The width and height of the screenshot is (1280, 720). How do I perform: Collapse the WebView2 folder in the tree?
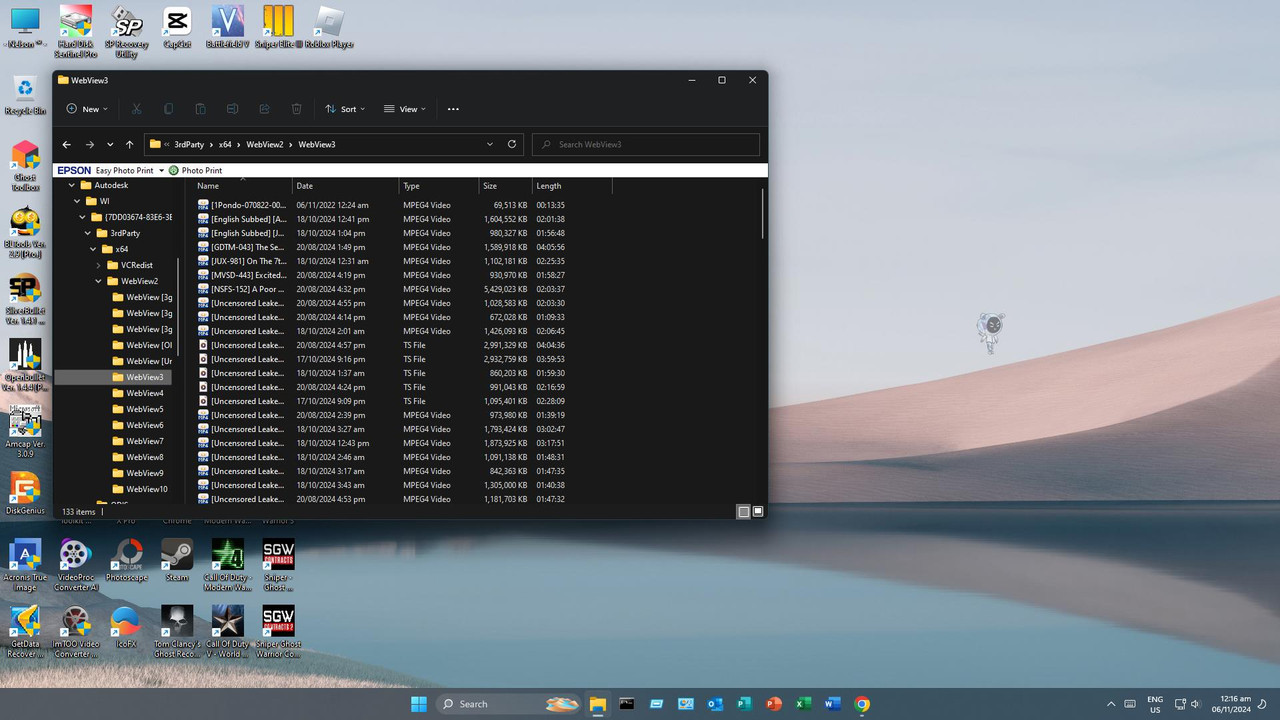(99, 281)
